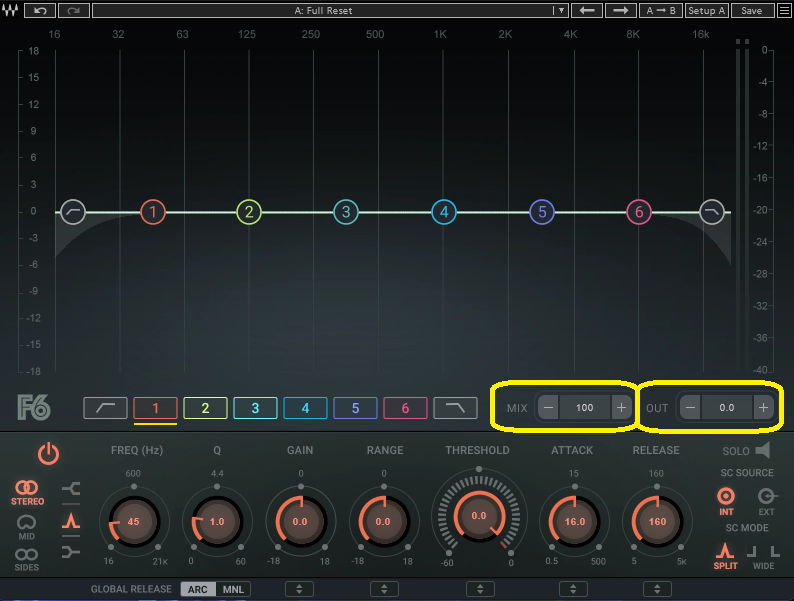Select band 3 tab
794x601 pixels.
click(x=255, y=408)
